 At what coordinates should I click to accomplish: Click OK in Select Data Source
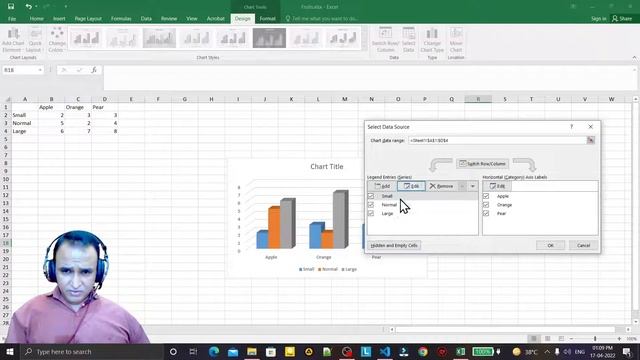[550, 245]
